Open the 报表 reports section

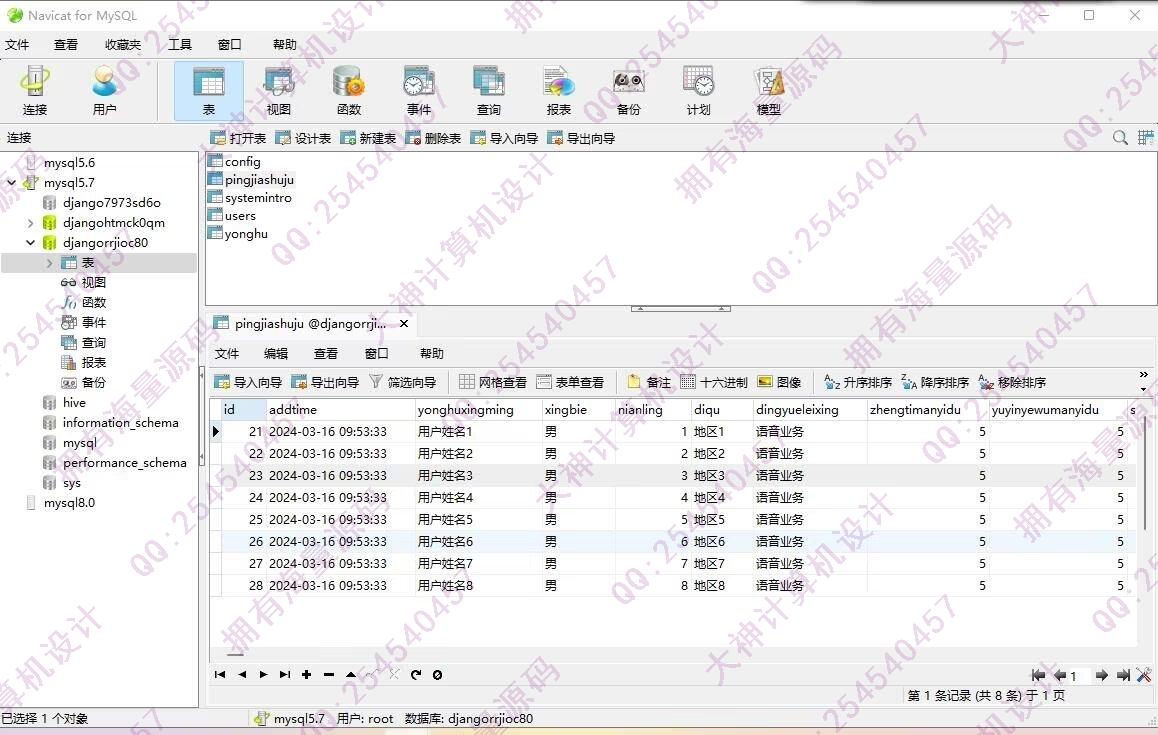[558, 90]
